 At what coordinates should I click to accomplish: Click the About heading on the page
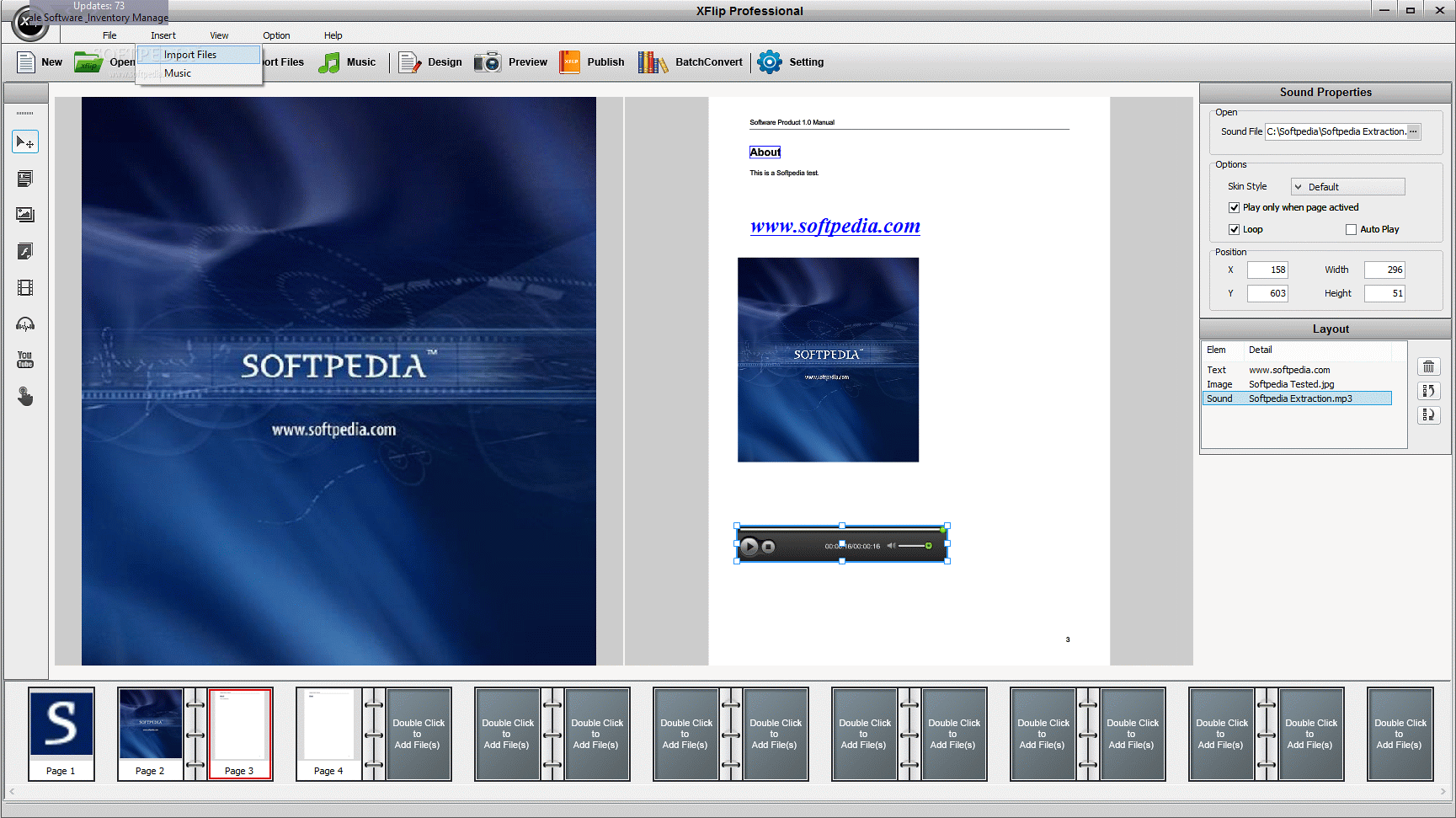click(x=765, y=152)
